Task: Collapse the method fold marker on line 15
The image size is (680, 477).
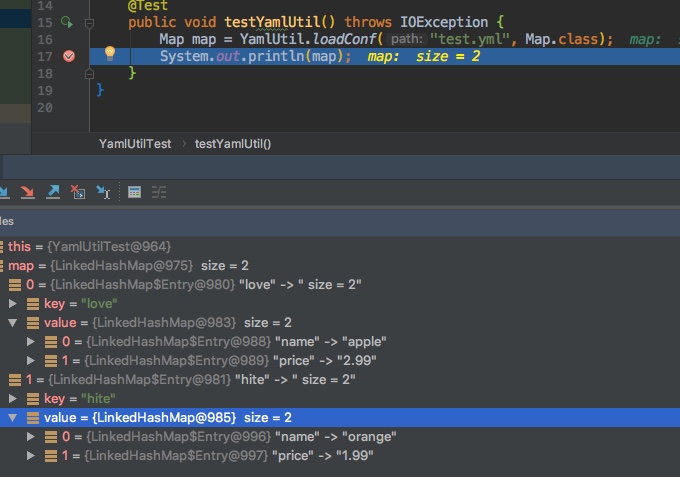Action: pos(89,23)
